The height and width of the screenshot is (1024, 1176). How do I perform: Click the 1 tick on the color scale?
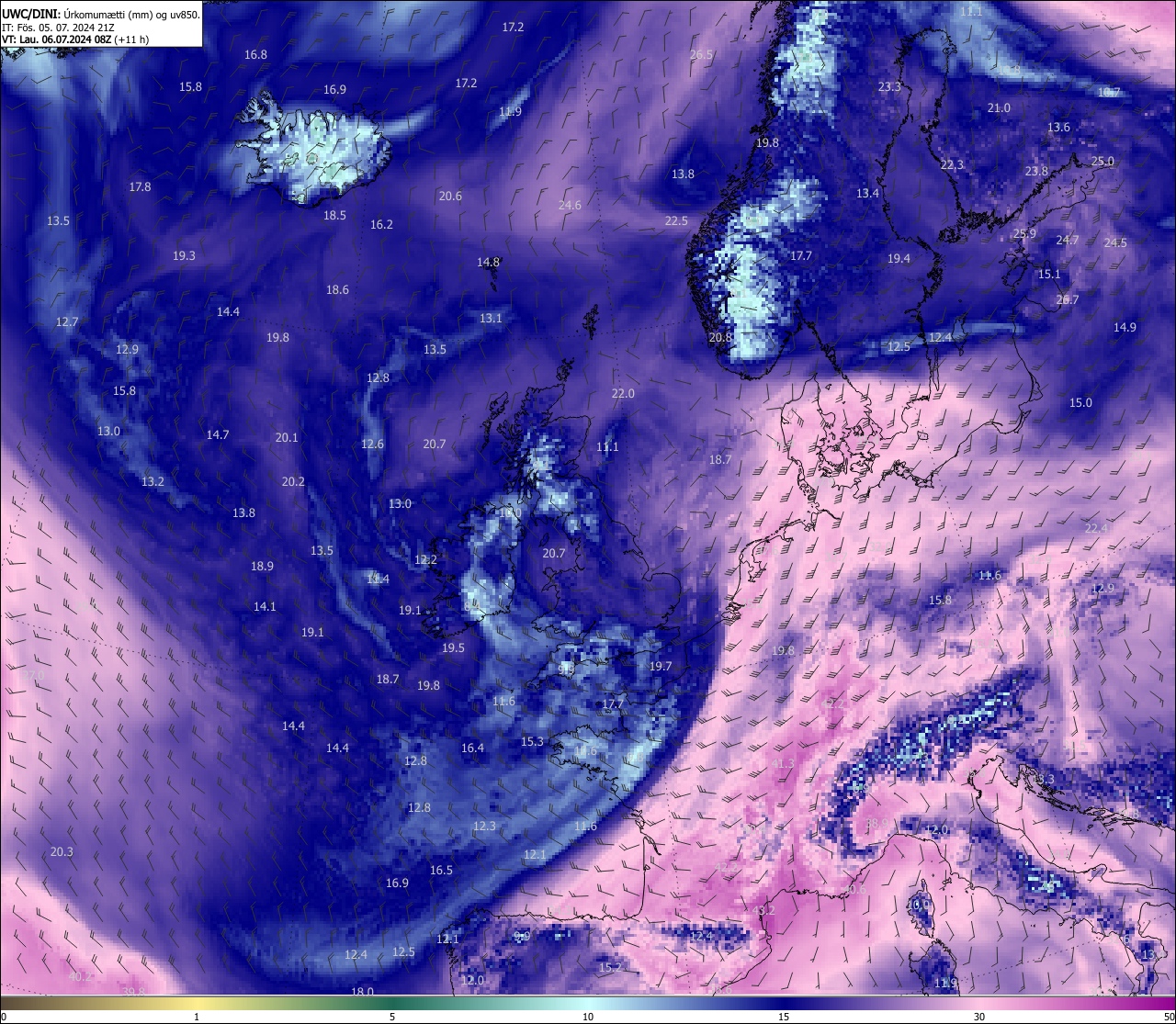[x=197, y=1017]
